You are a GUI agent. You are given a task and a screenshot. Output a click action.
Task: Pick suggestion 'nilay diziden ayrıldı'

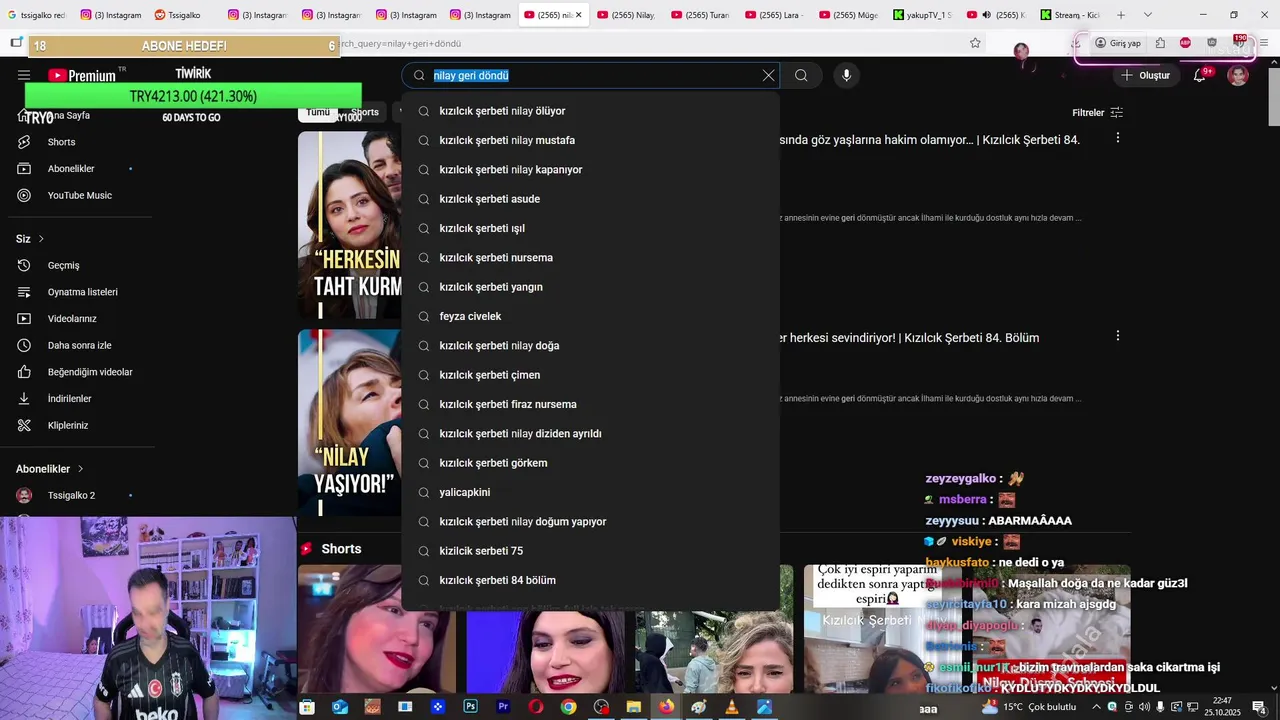(590, 434)
